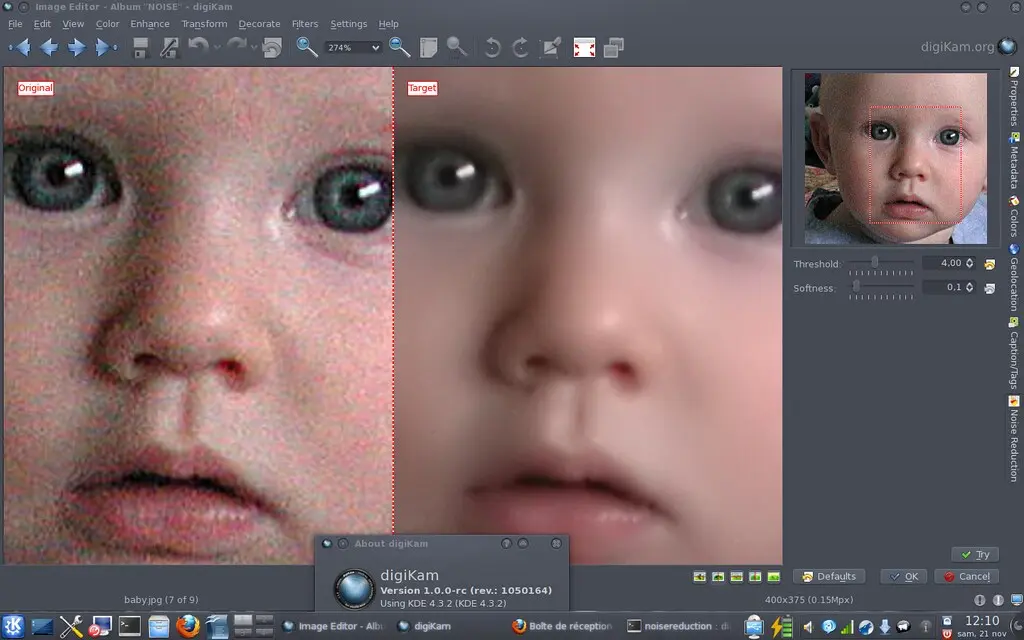Go to the first image in the album
Image resolution: width=1024 pixels, height=640 pixels.
[19, 47]
